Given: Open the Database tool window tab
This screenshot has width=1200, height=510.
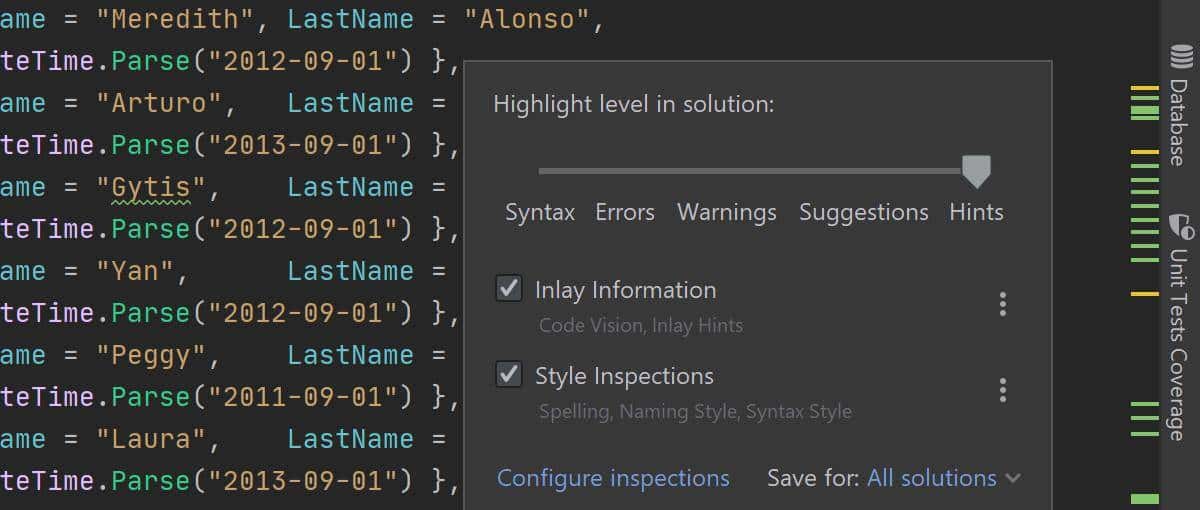Looking at the screenshot, I should coord(1180,120).
